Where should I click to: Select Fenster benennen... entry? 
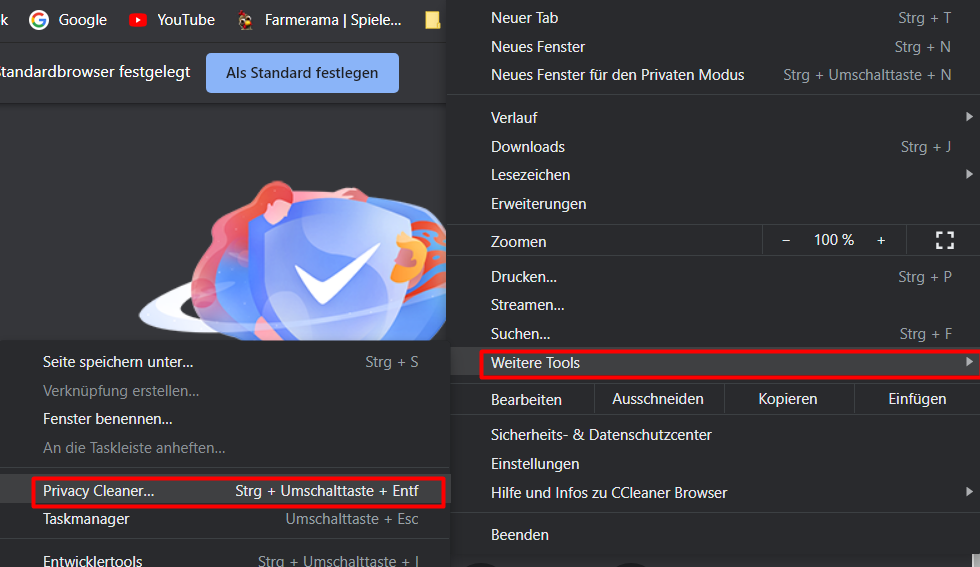[225, 419]
